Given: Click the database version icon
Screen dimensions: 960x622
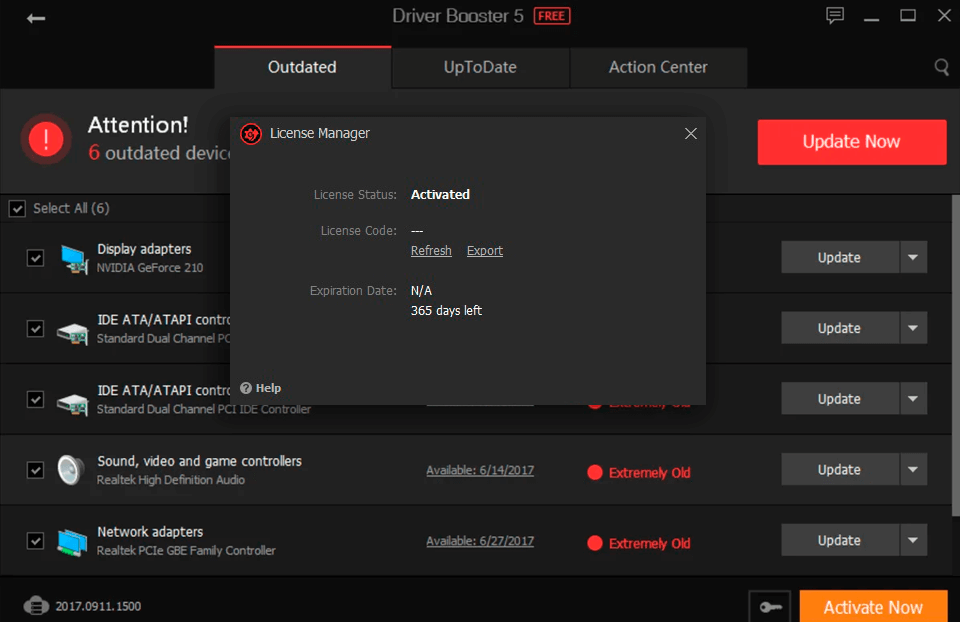Looking at the screenshot, I should 36,605.
